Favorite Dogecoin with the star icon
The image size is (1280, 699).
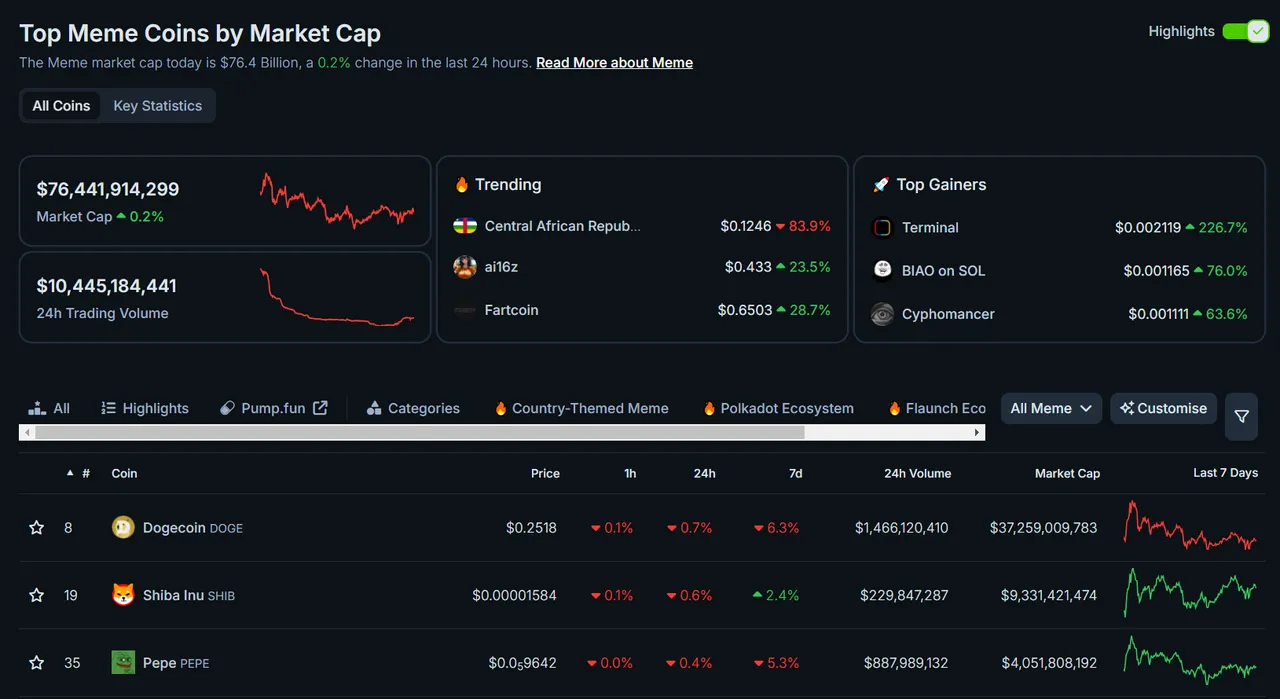[37, 527]
